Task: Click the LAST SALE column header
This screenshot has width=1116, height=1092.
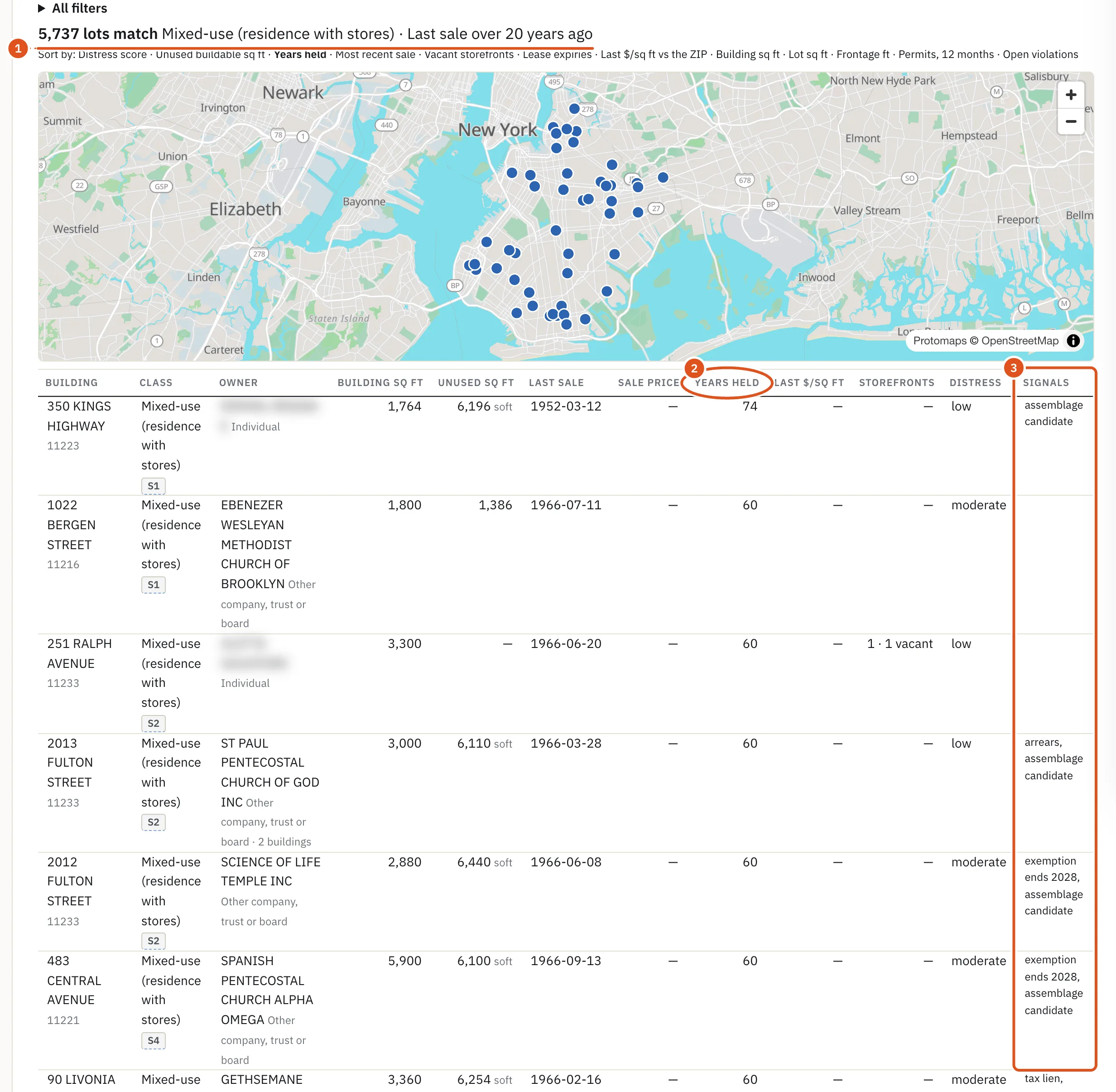Action: click(x=556, y=382)
